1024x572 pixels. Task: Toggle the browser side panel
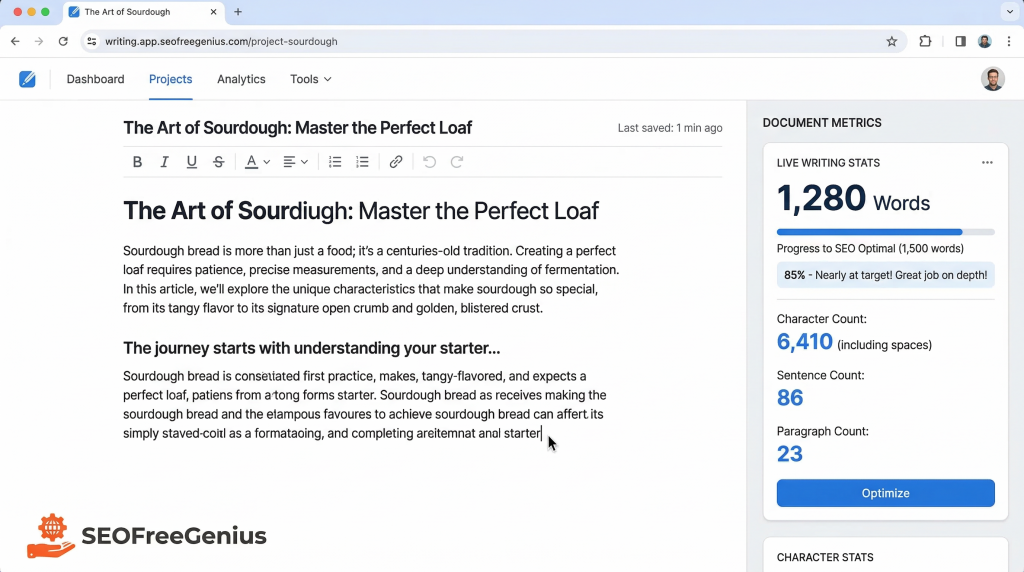point(960,41)
